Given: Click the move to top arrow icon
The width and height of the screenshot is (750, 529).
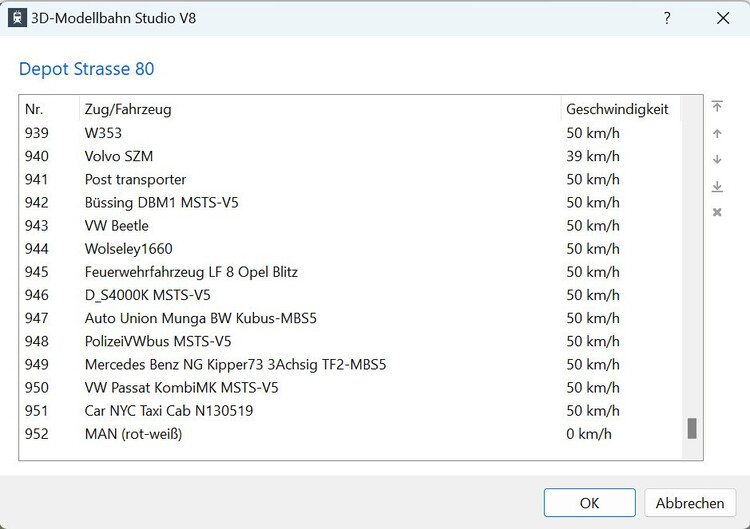Looking at the screenshot, I should (x=717, y=107).
